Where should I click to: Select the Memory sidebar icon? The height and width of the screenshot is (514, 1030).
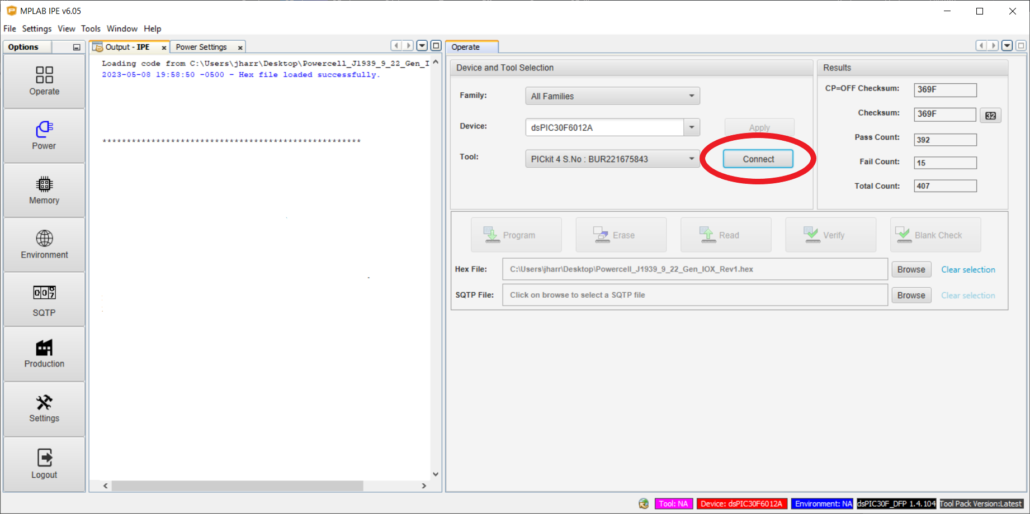[x=44, y=190]
